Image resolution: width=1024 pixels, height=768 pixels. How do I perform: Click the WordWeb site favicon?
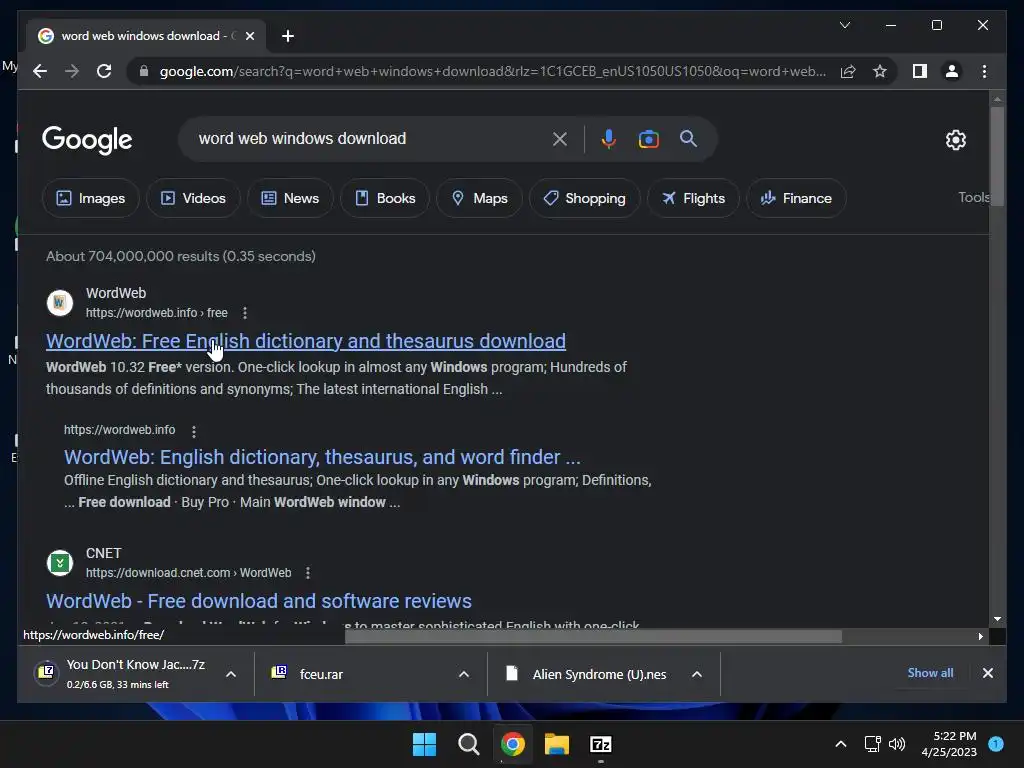coord(59,302)
